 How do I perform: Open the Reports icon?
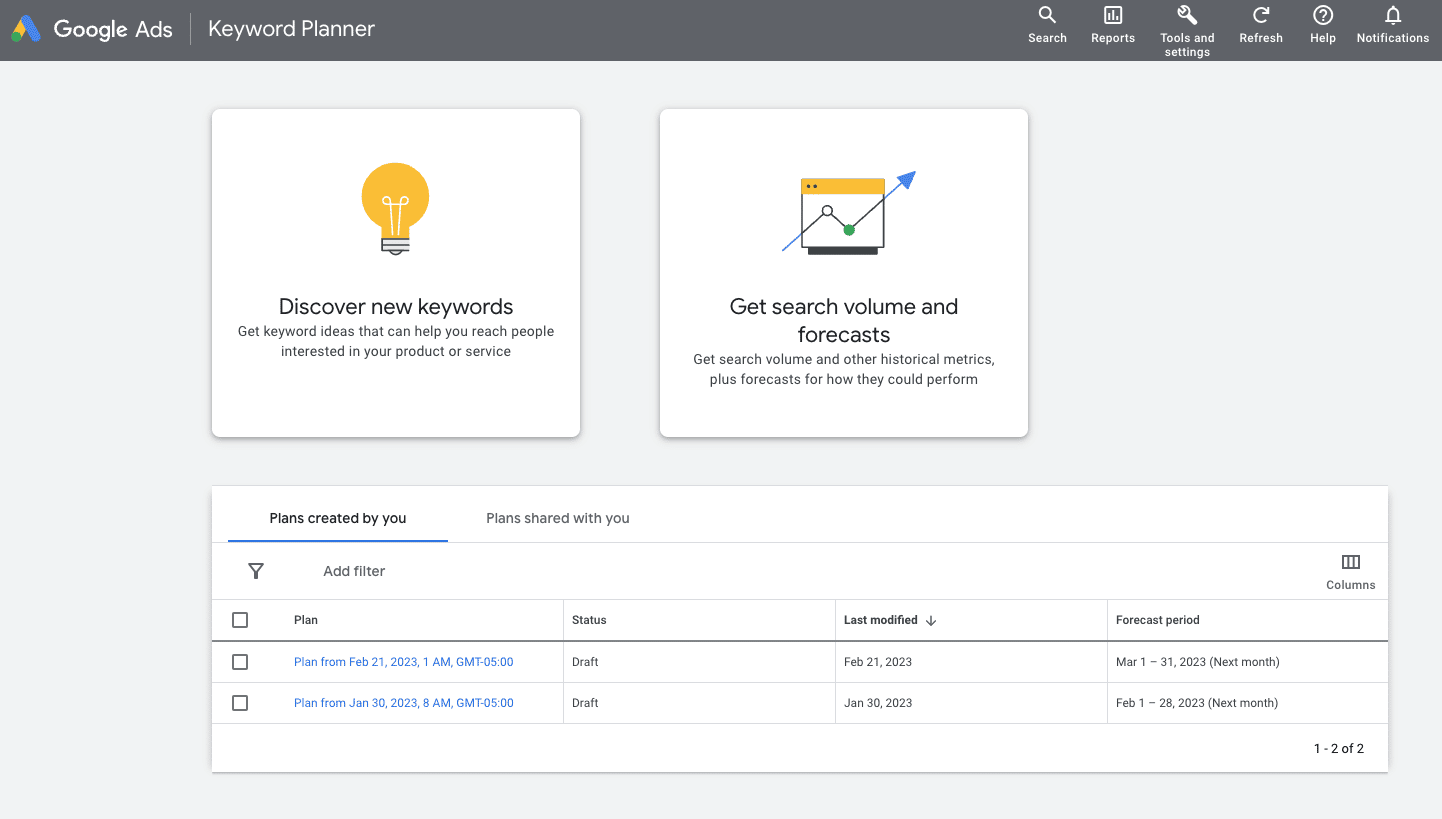pyautogui.click(x=1113, y=15)
